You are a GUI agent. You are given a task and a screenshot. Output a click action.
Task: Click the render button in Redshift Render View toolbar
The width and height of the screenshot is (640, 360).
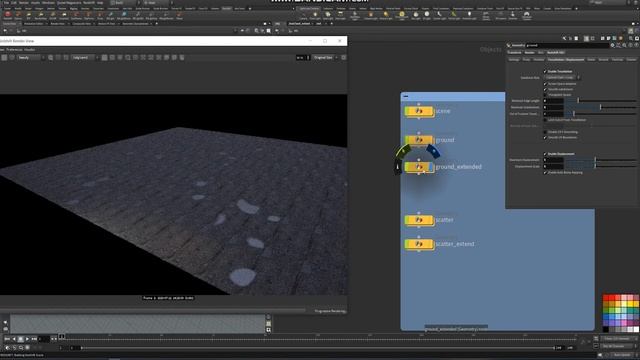4,58
